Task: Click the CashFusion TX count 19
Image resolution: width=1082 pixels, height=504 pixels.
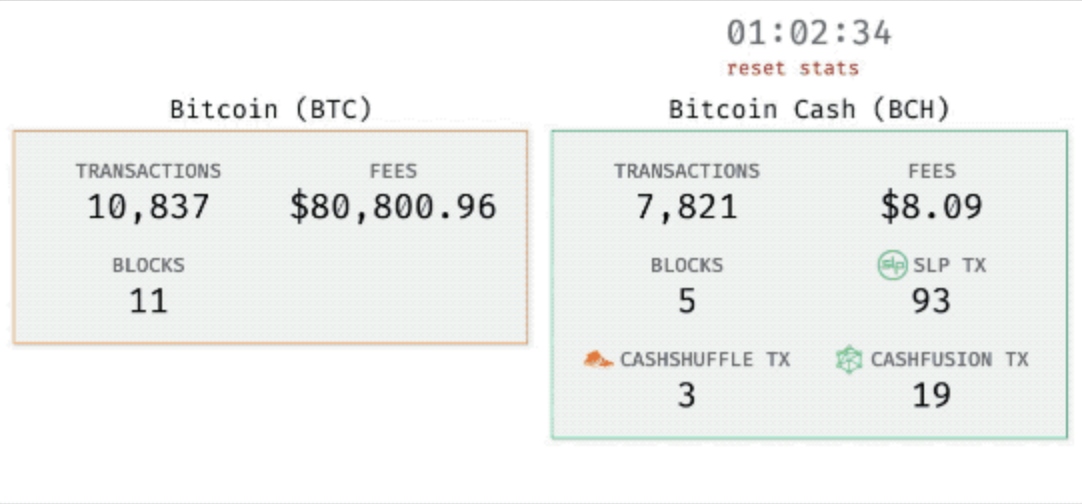Action: [x=932, y=396]
